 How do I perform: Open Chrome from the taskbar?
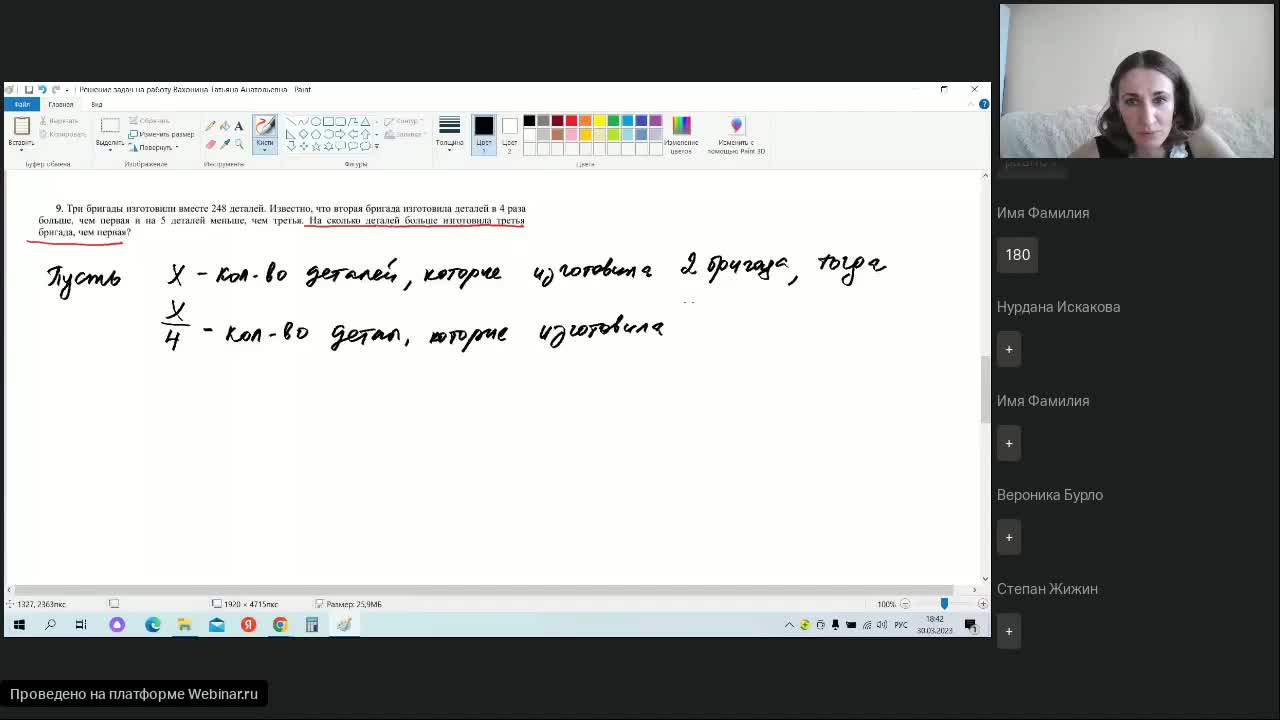(280, 625)
